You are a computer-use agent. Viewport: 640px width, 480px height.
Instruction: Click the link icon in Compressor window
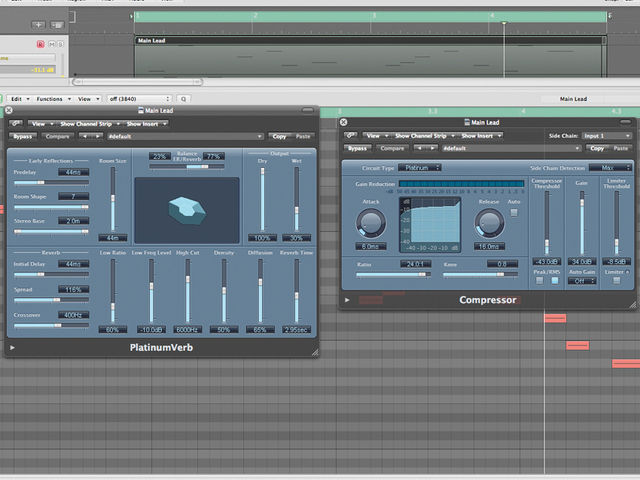pyautogui.click(x=351, y=136)
